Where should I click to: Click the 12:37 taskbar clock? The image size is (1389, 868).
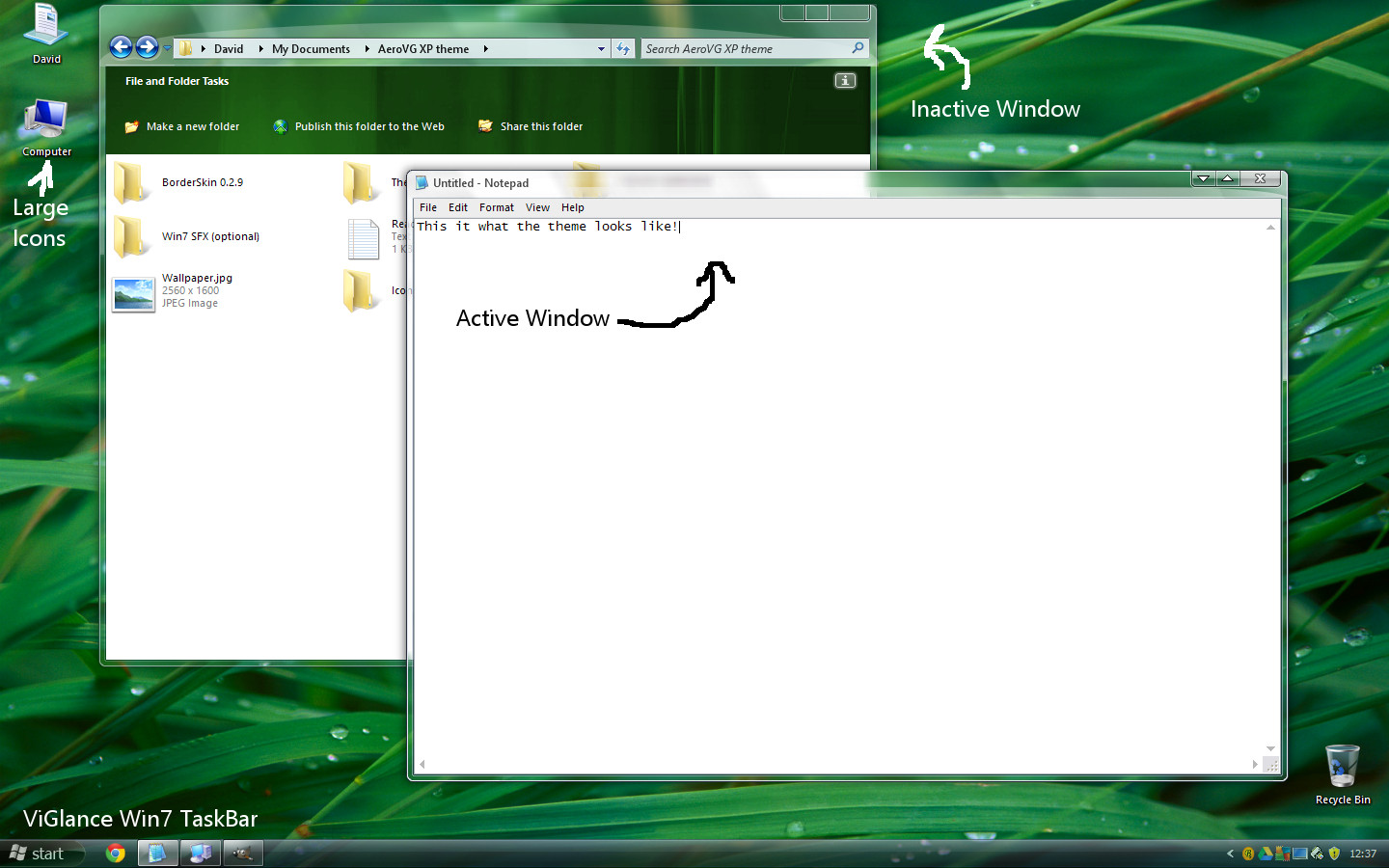tap(1363, 854)
